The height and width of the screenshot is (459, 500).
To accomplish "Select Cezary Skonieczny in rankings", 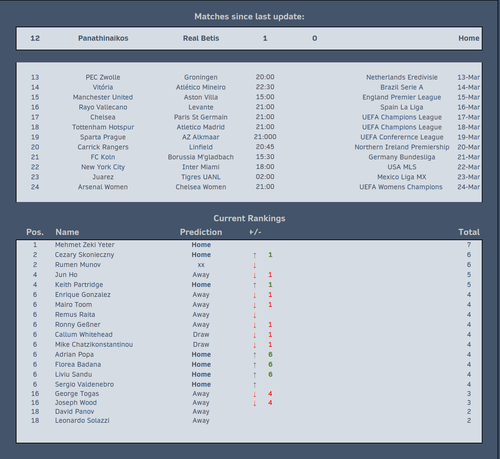I will 84,255.
